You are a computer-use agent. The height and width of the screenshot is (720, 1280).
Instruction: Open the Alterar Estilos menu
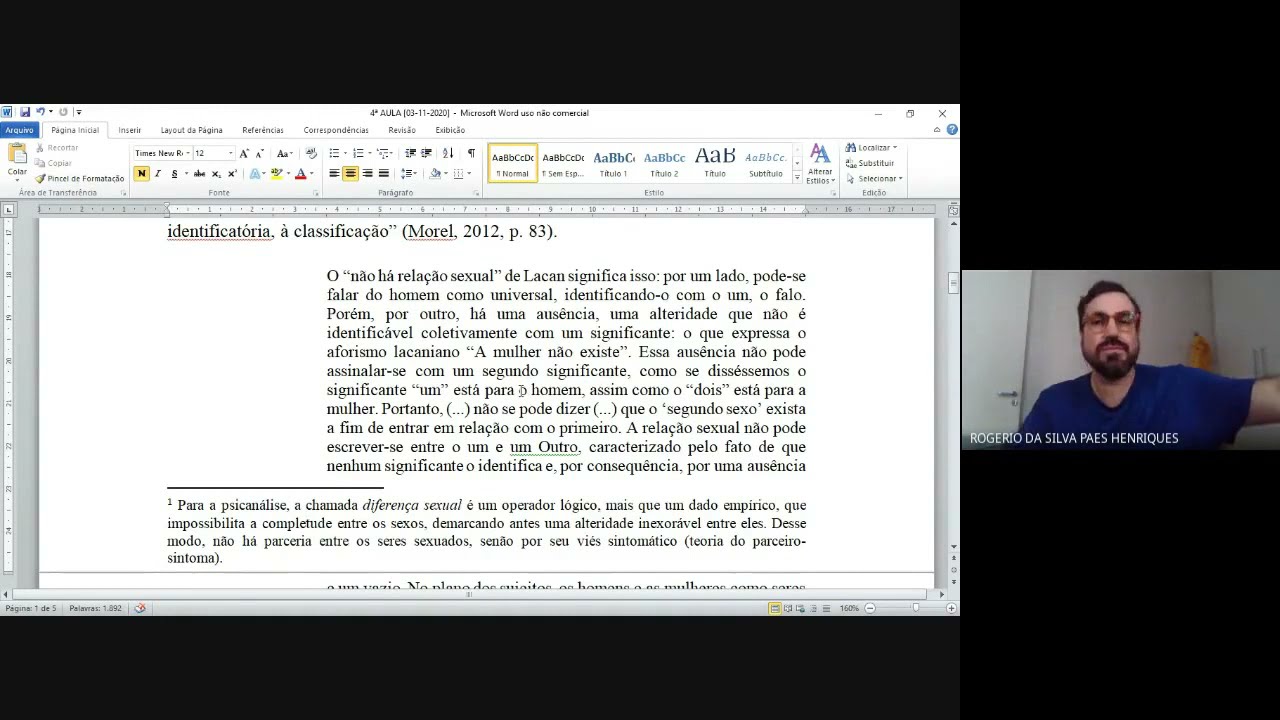pos(820,164)
